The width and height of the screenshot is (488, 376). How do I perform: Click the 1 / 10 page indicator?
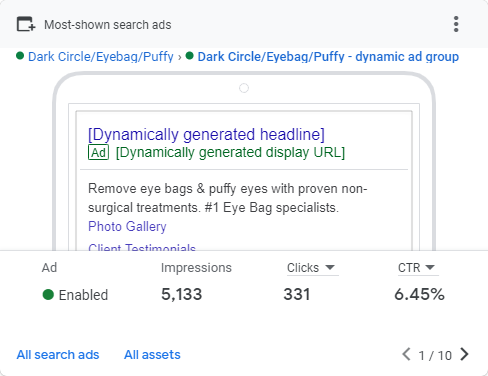(x=435, y=355)
